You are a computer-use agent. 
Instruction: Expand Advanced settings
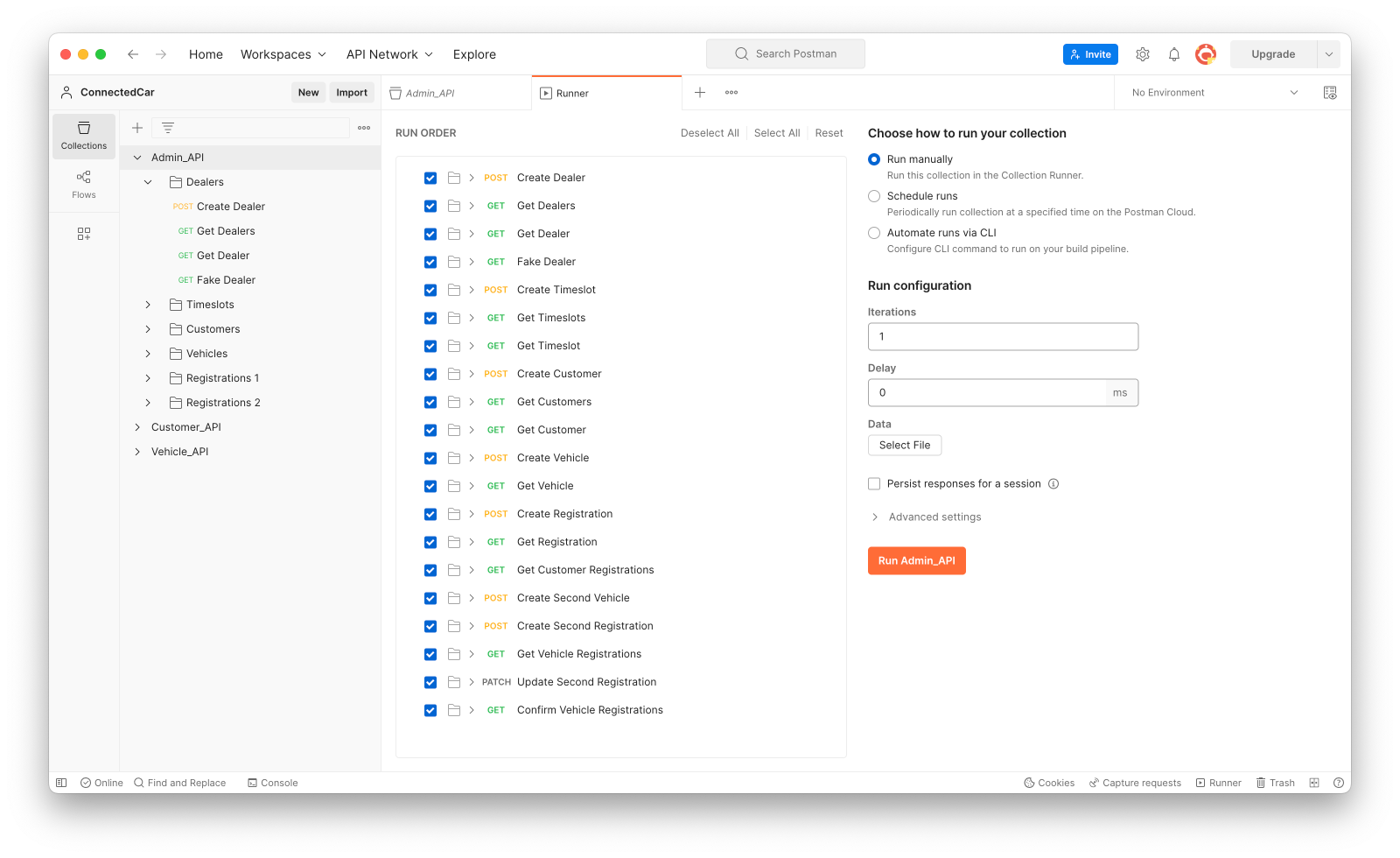(x=926, y=517)
